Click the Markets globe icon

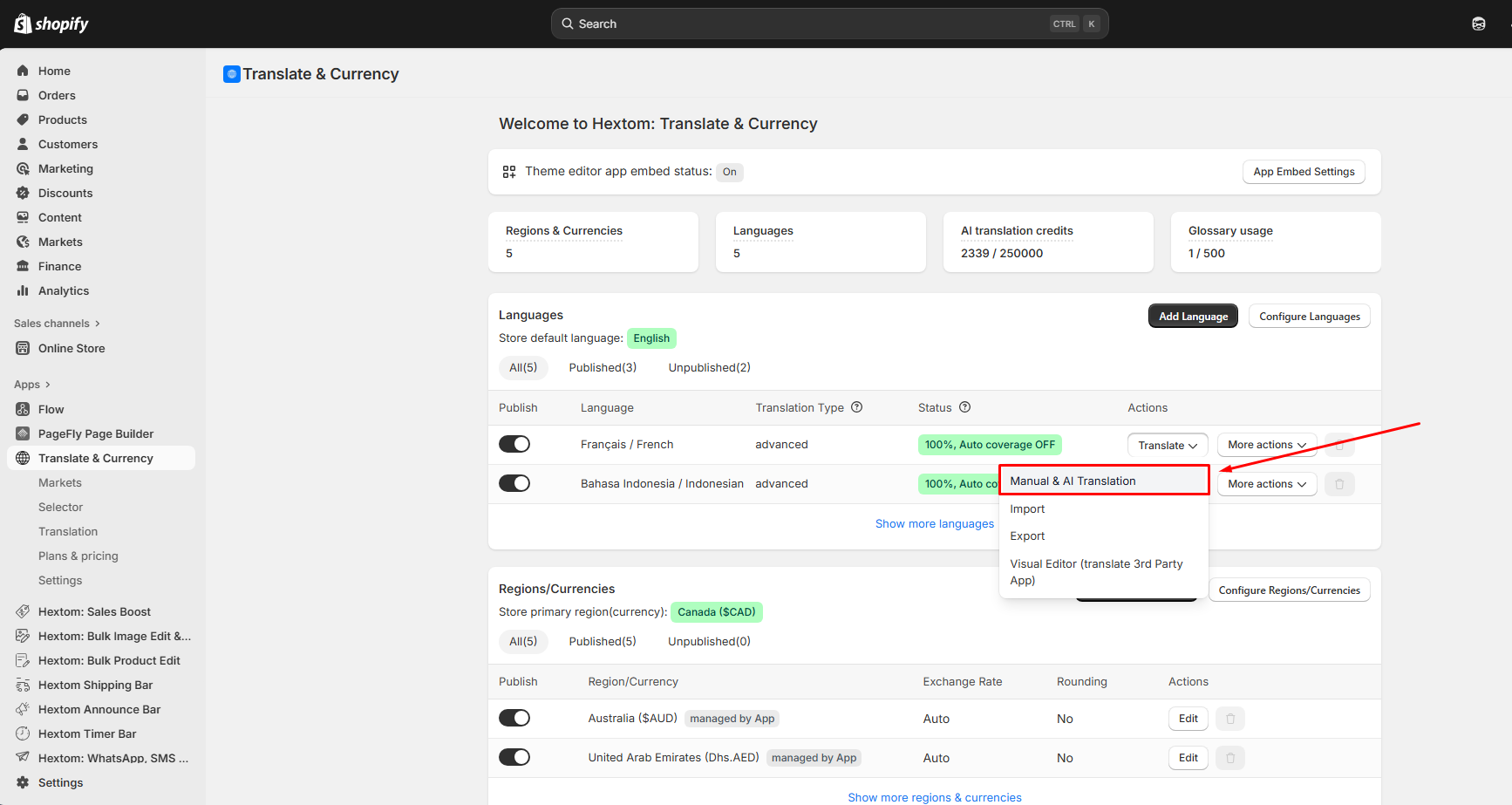(x=23, y=242)
